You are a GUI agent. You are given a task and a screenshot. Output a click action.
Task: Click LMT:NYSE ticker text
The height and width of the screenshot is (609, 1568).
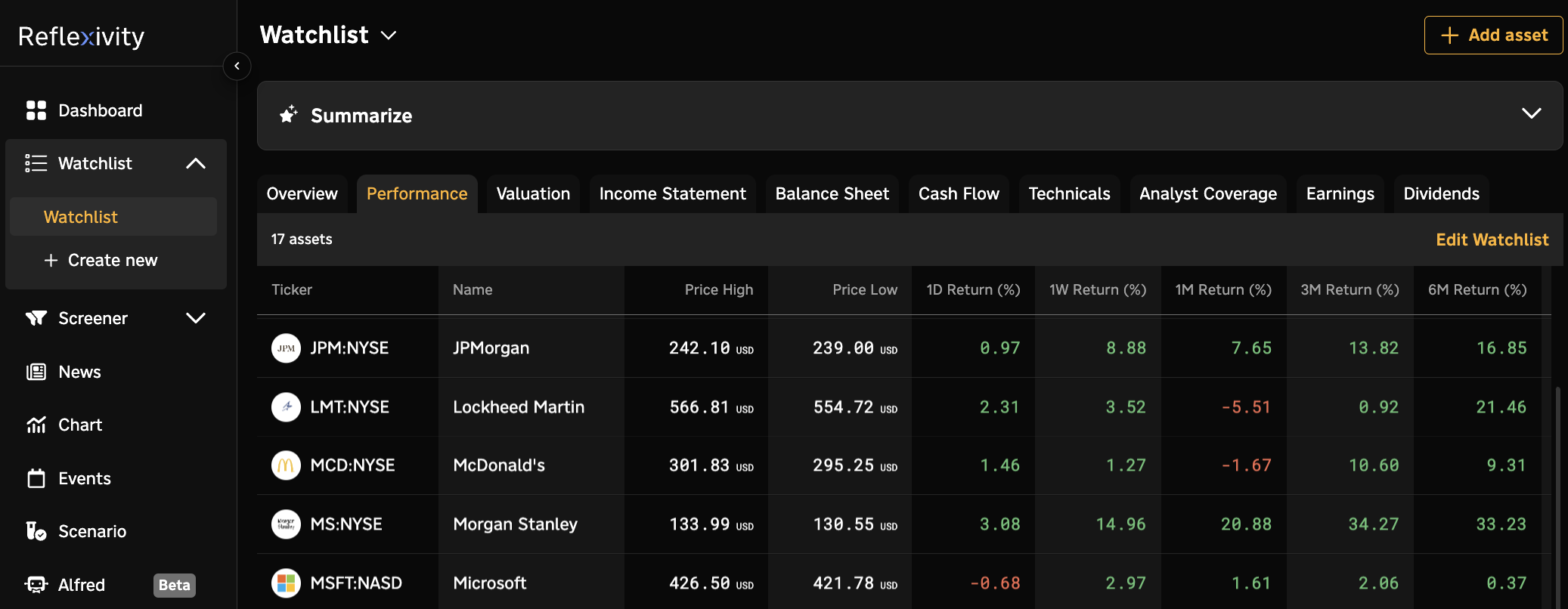pos(349,407)
